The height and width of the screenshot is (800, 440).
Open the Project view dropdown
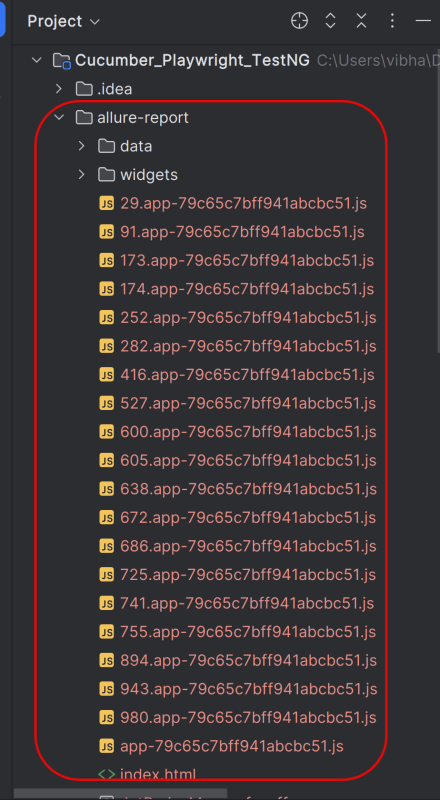[x=63, y=21]
